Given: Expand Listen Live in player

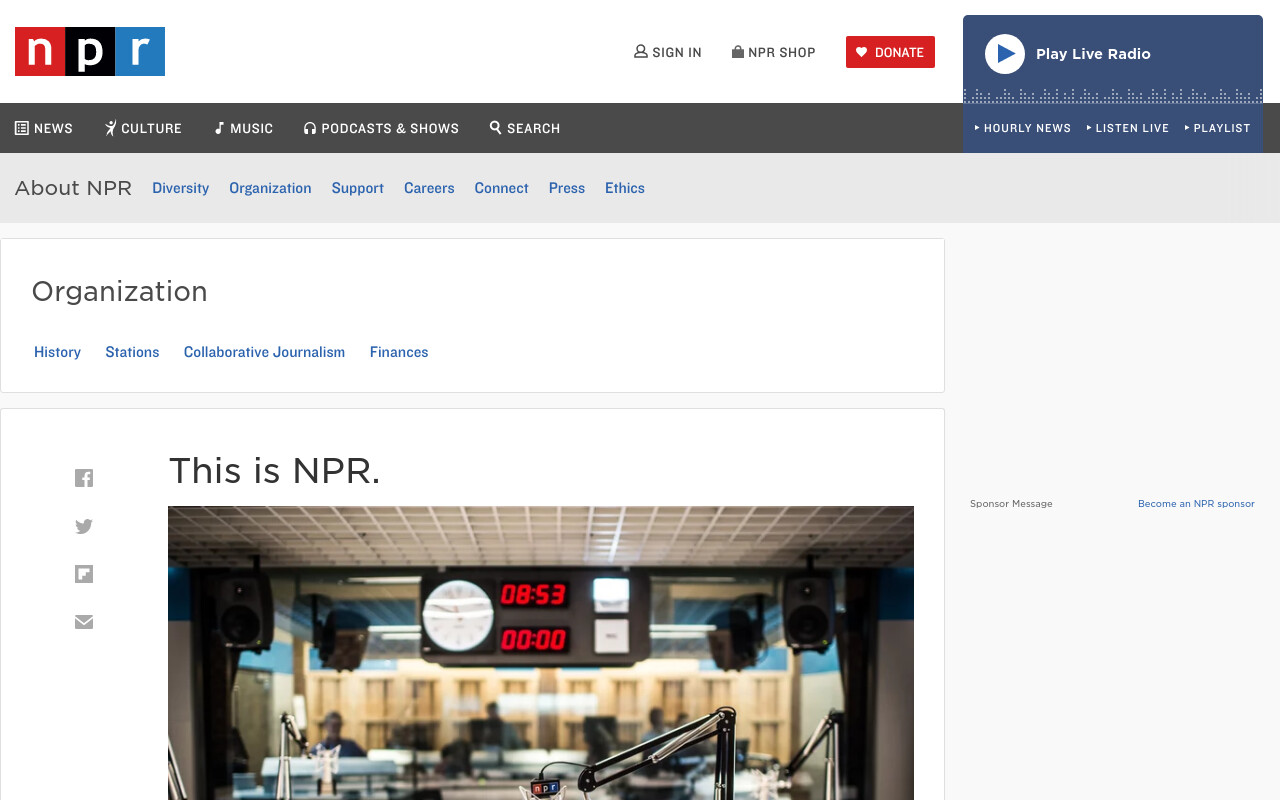Looking at the screenshot, I should point(1128,128).
